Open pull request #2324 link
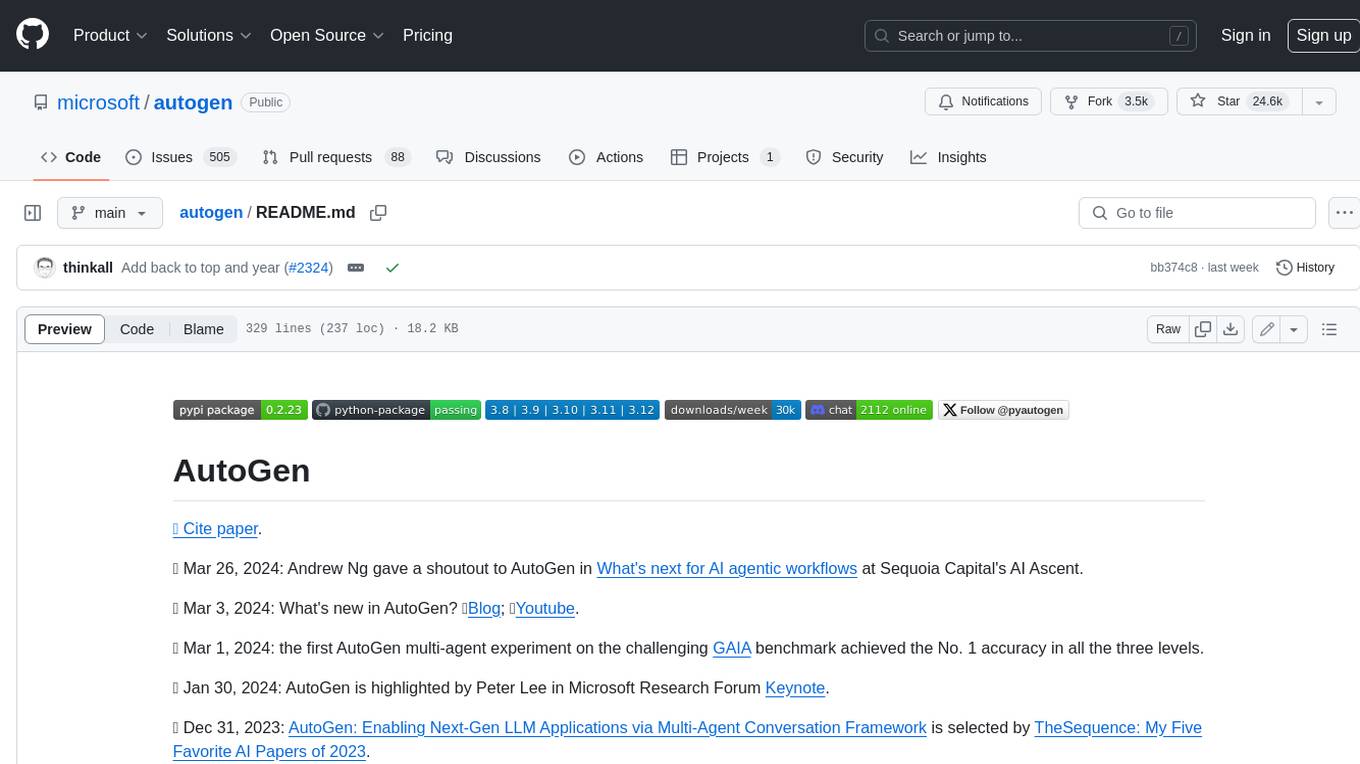 [307, 267]
